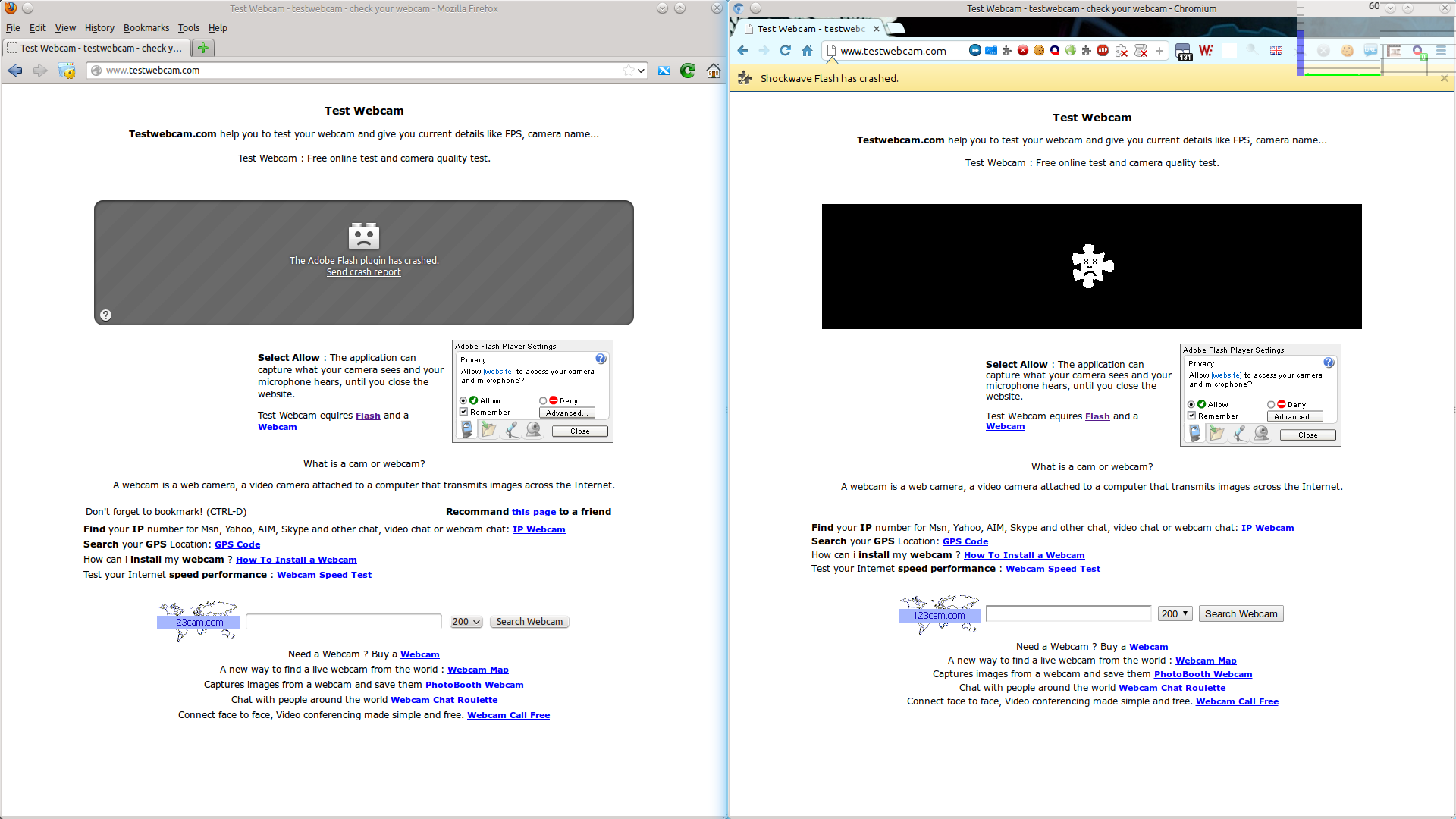This screenshot has height=819, width=1456.
Task: Open the Webcam Chat Roulette link in Firefox
Action: pos(444,700)
